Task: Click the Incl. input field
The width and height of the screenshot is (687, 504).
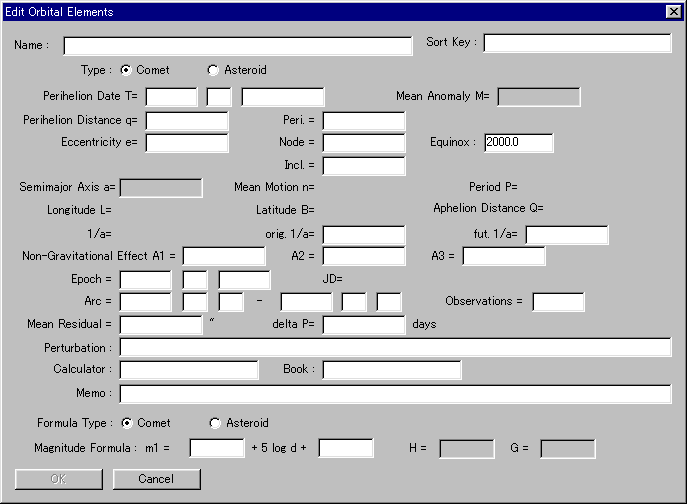Action: pyautogui.click(x=363, y=165)
